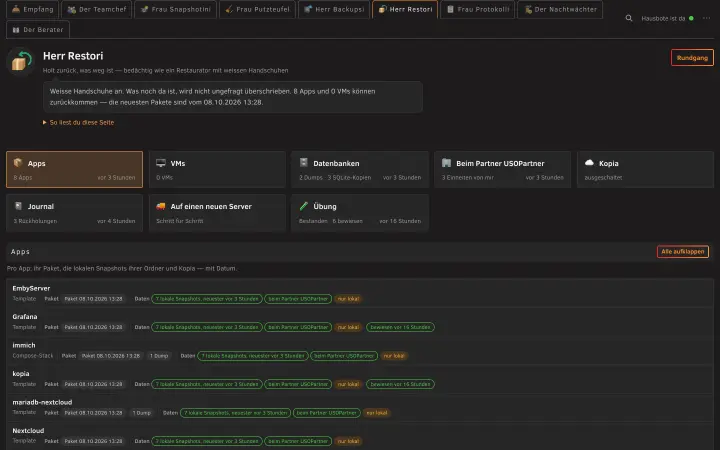Open the Übung card
The height and width of the screenshot is (450, 720).
pos(360,213)
